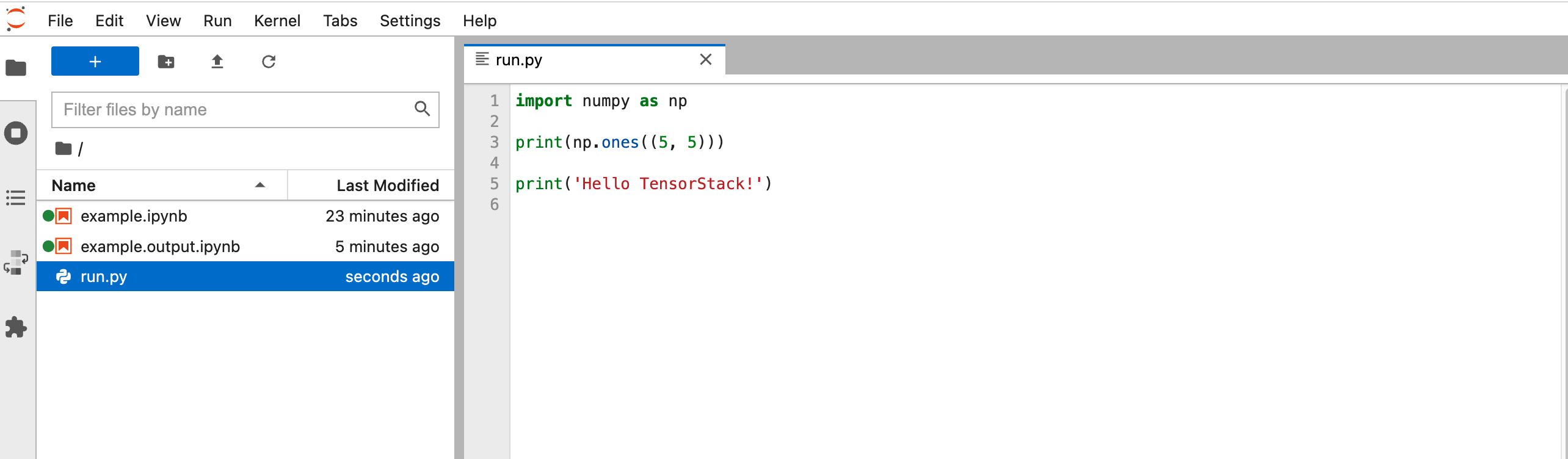Click the text file icon on run.py tab

(x=482, y=59)
